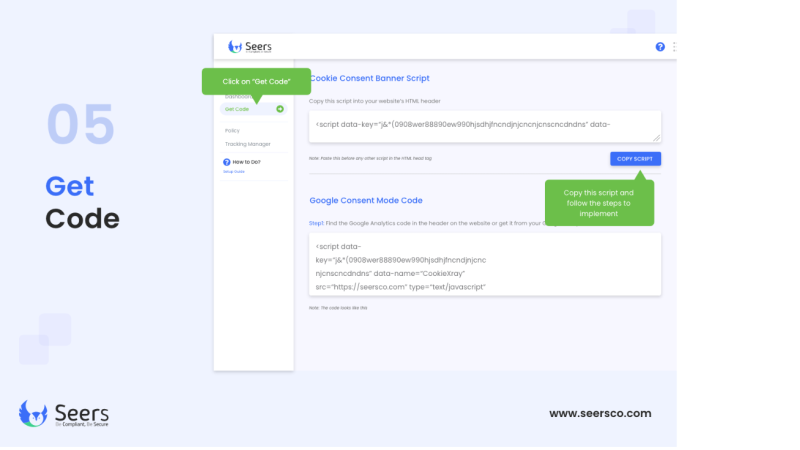800x450 pixels.
Task: Open Tracking Manager in the sidebar
Action: coord(247,144)
